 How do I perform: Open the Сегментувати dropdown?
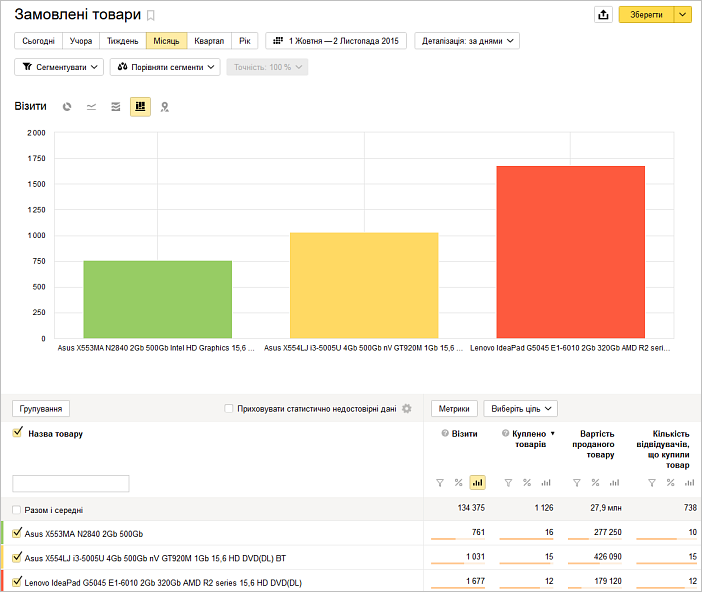point(59,67)
